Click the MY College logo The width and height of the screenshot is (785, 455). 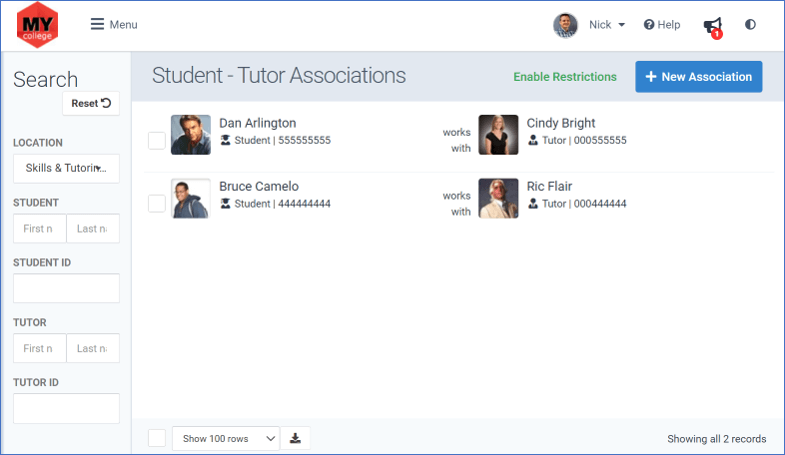point(38,25)
